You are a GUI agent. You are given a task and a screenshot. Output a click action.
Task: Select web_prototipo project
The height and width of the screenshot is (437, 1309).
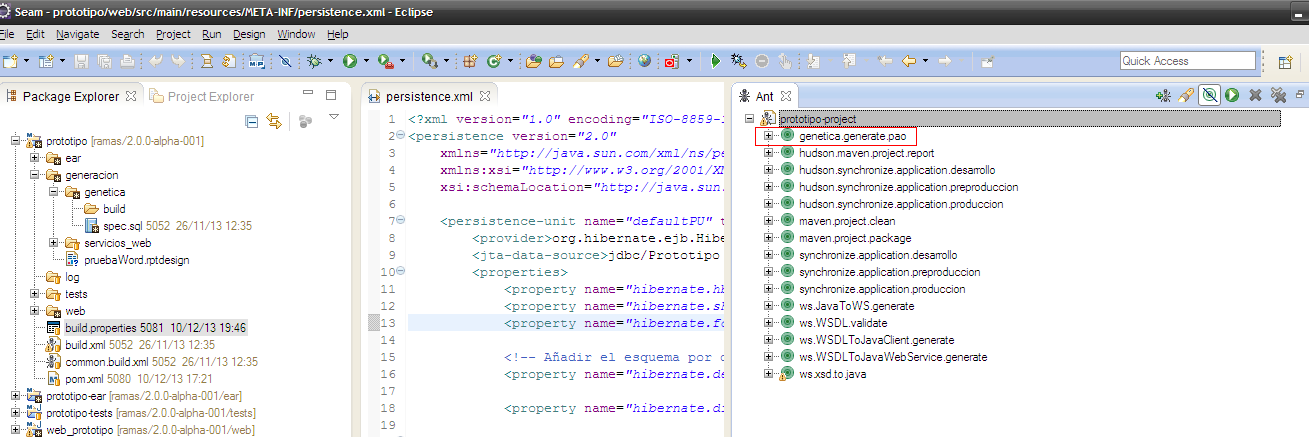(141, 430)
